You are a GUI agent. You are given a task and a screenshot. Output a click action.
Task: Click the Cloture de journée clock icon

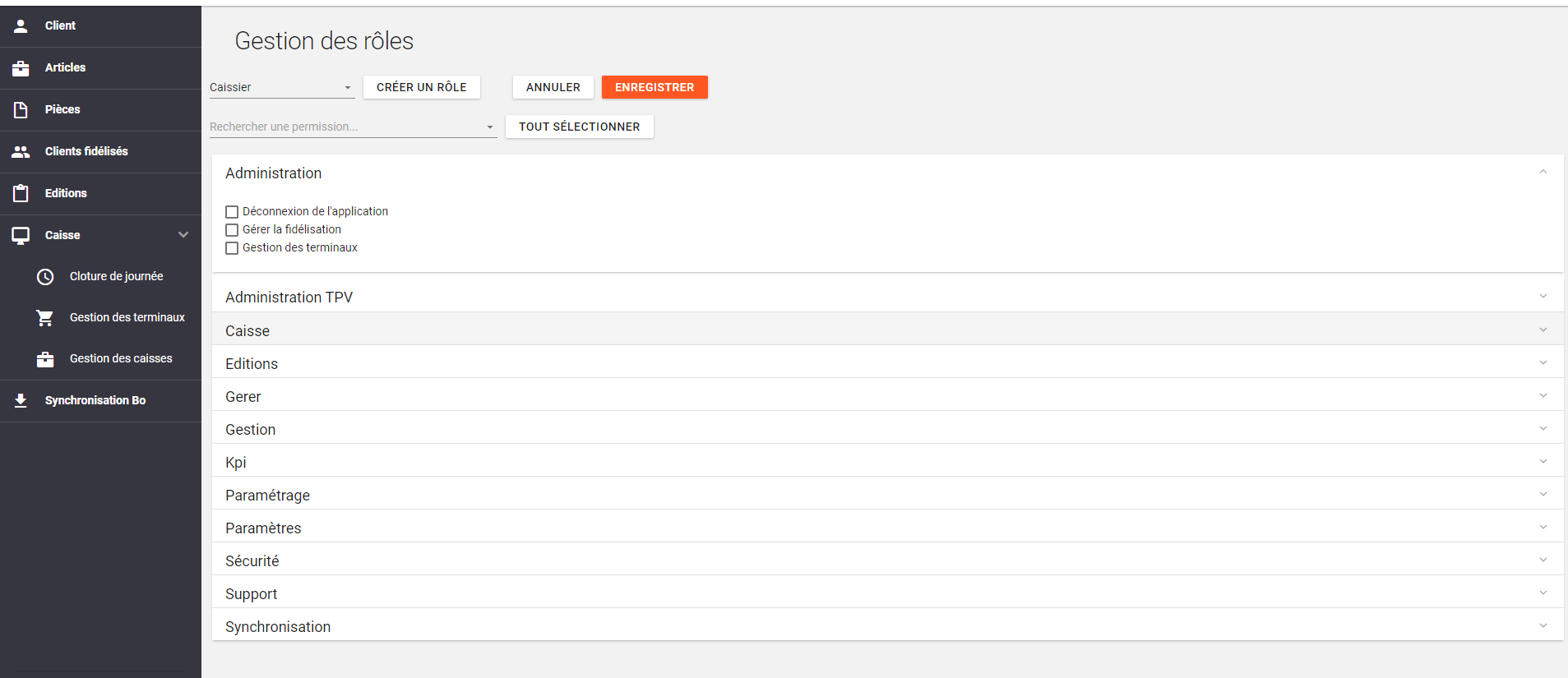pyautogui.click(x=45, y=277)
